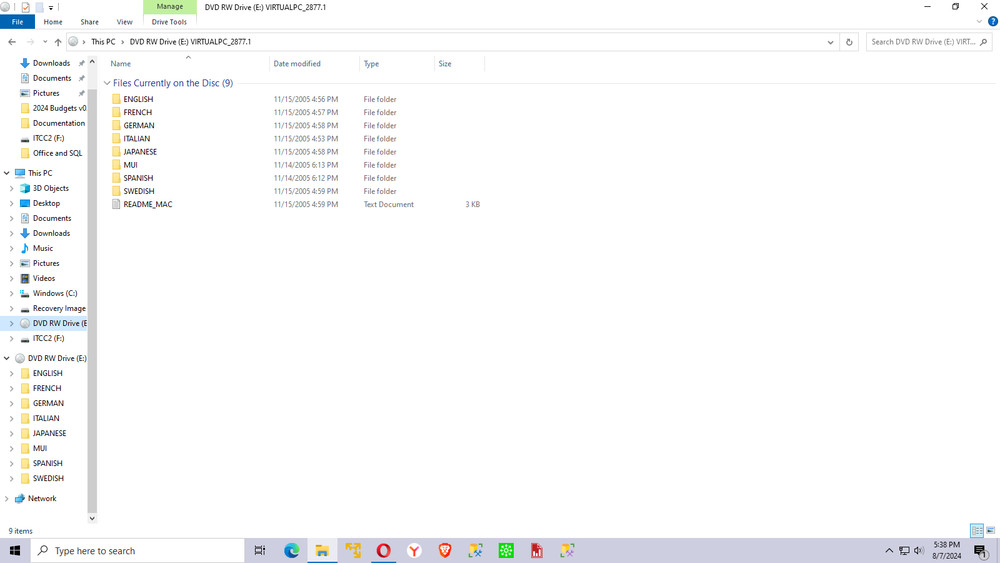This screenshot has height=563, width=1000.
Task: Navigate back with the Back arrow
Action: tap(12, 42)
